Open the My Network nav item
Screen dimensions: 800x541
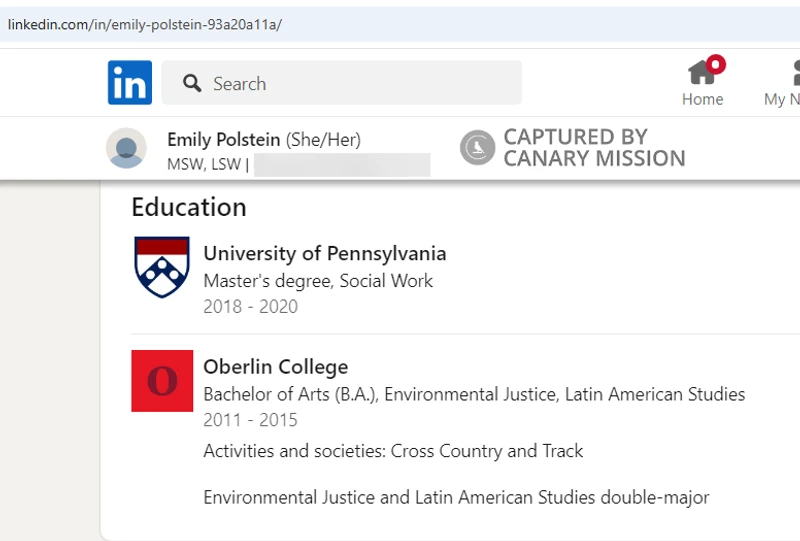coord(782,82)
